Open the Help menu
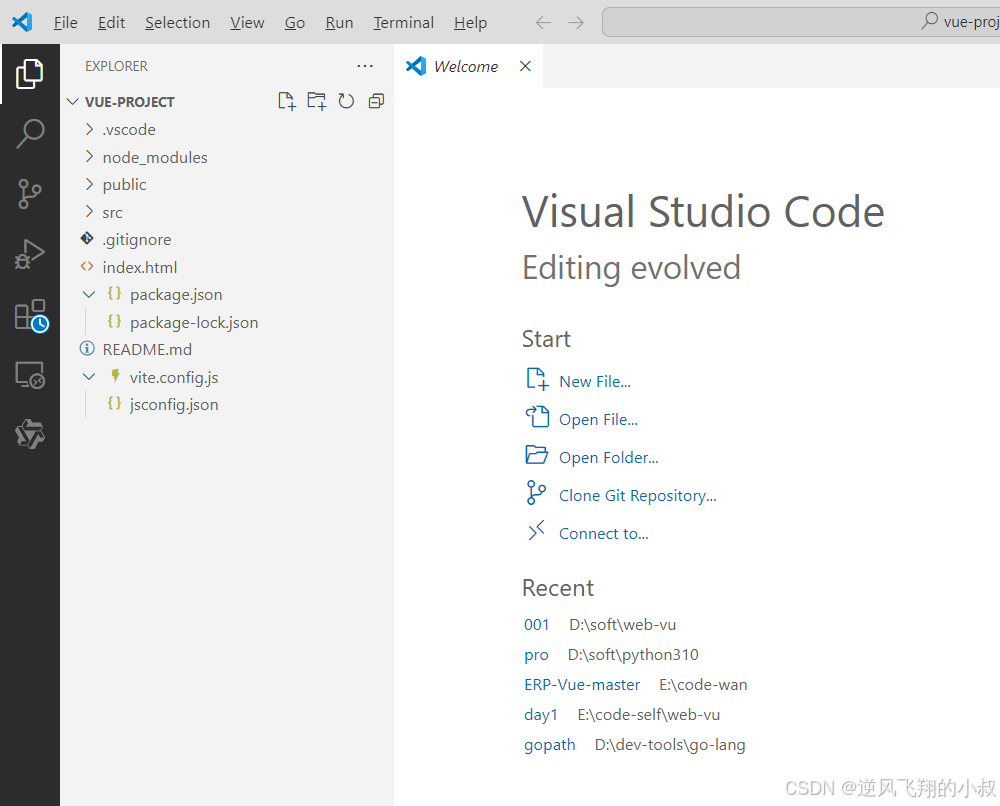Viewport: 1000px width, 806px height. coord(470,23)
